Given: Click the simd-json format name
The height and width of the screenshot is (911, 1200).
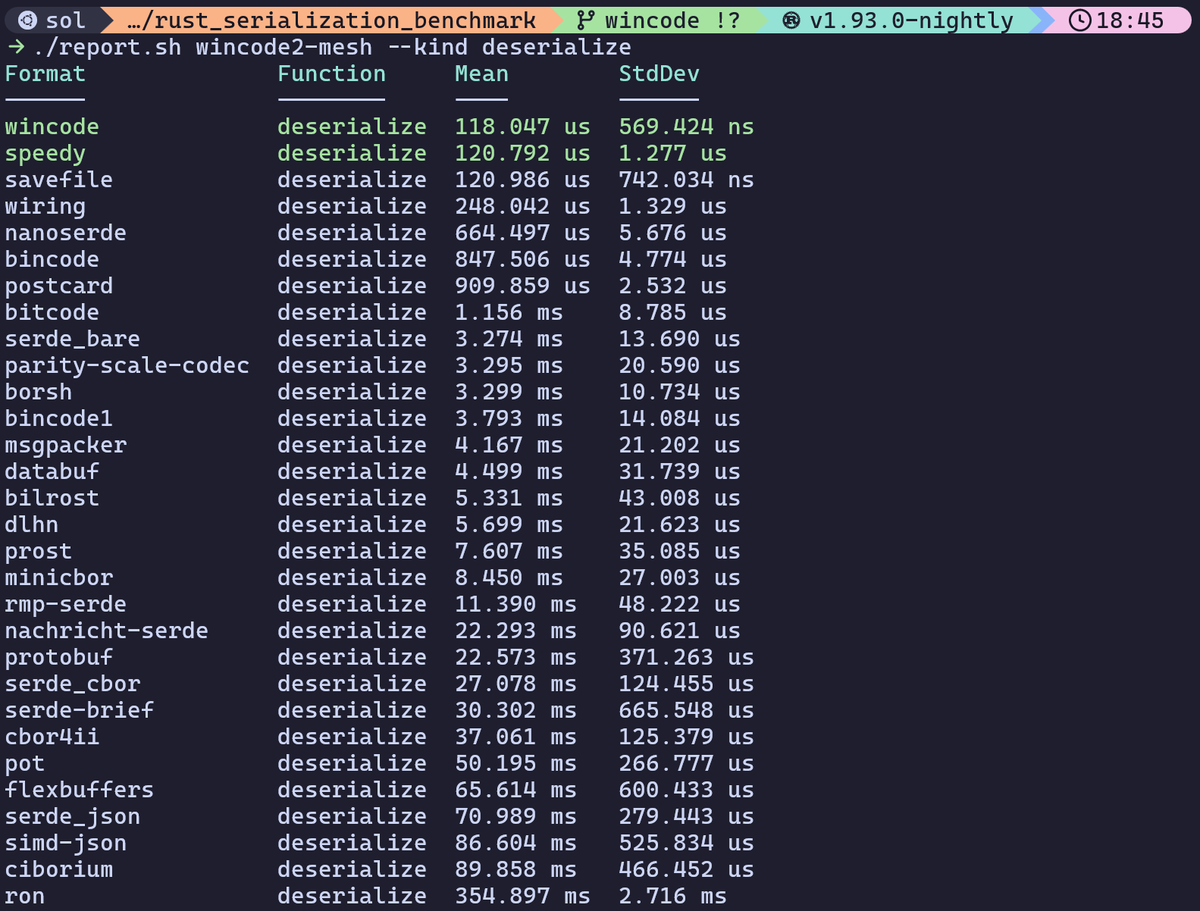Looking at the screenshot, I should [66, 842].
